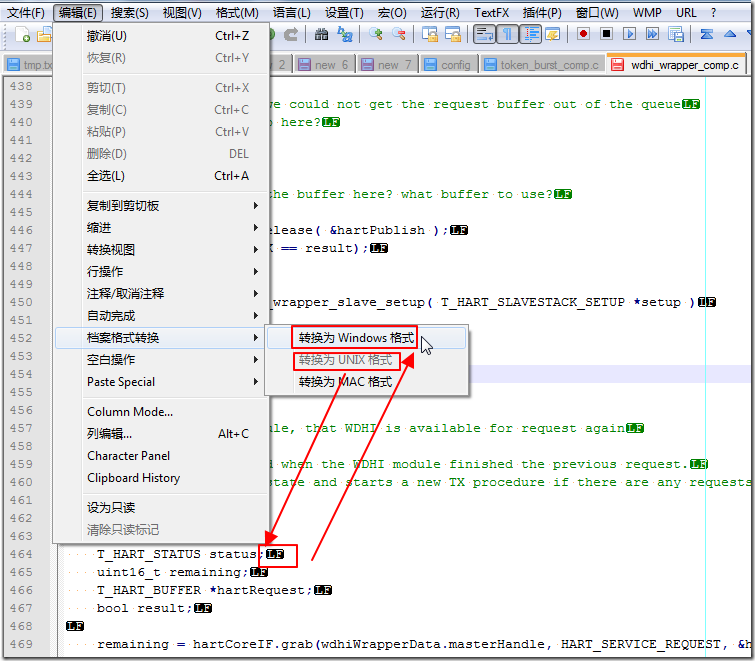
Task: Click the New file toolbar icon
Action: coord(22,35)
